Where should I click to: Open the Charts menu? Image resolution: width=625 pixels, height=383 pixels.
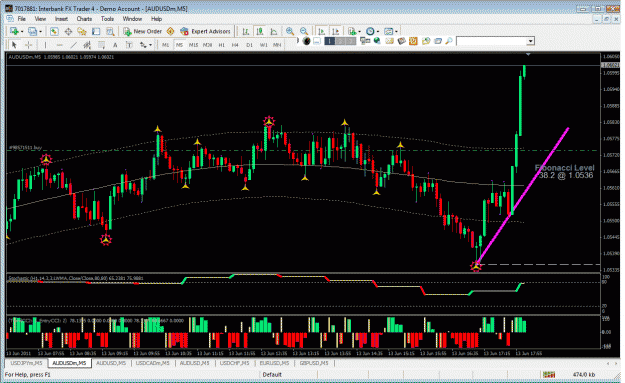84,19
